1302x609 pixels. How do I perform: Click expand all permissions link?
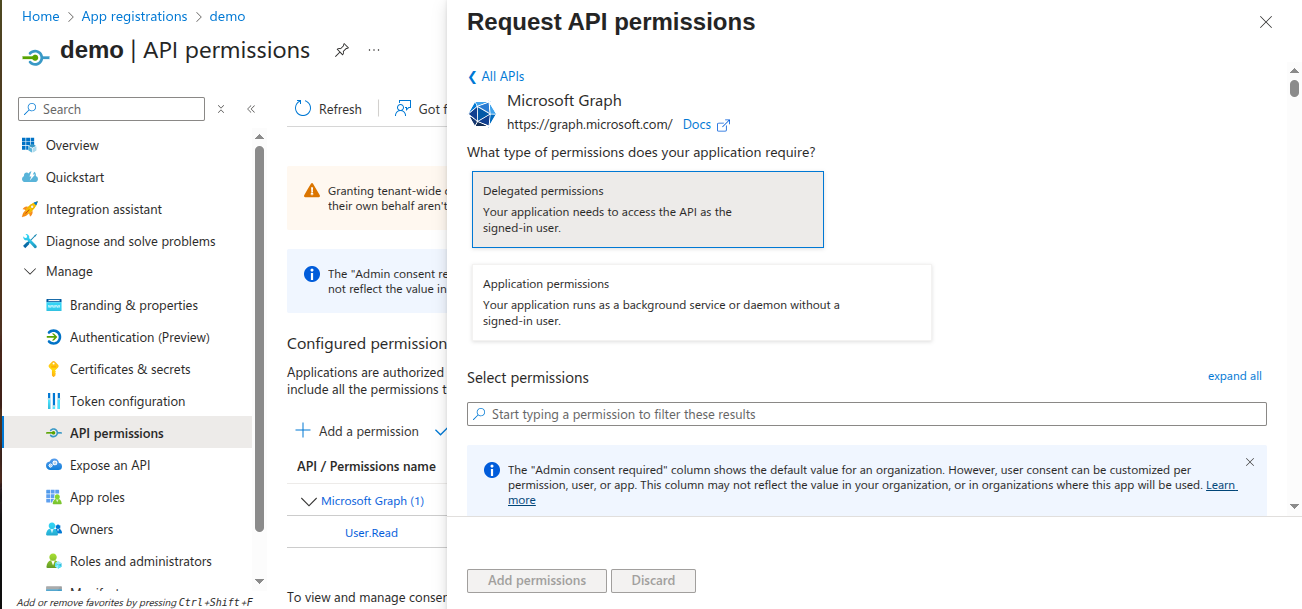pos(1234,376)
